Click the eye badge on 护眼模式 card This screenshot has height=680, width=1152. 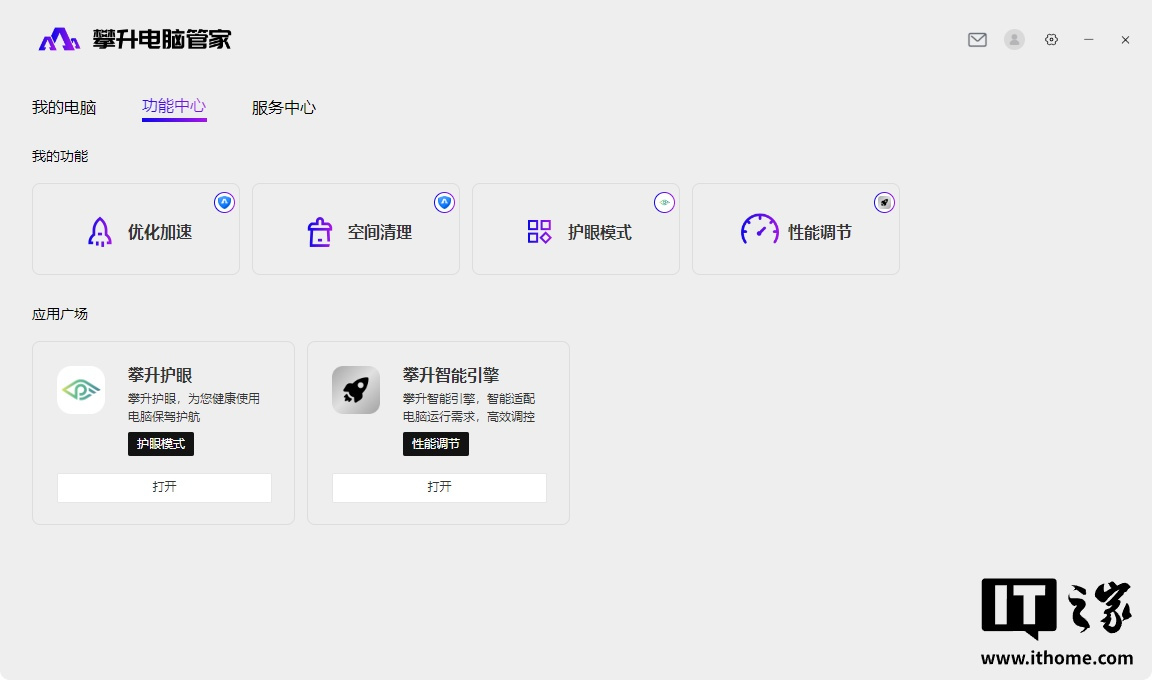[x=664, y=203]
